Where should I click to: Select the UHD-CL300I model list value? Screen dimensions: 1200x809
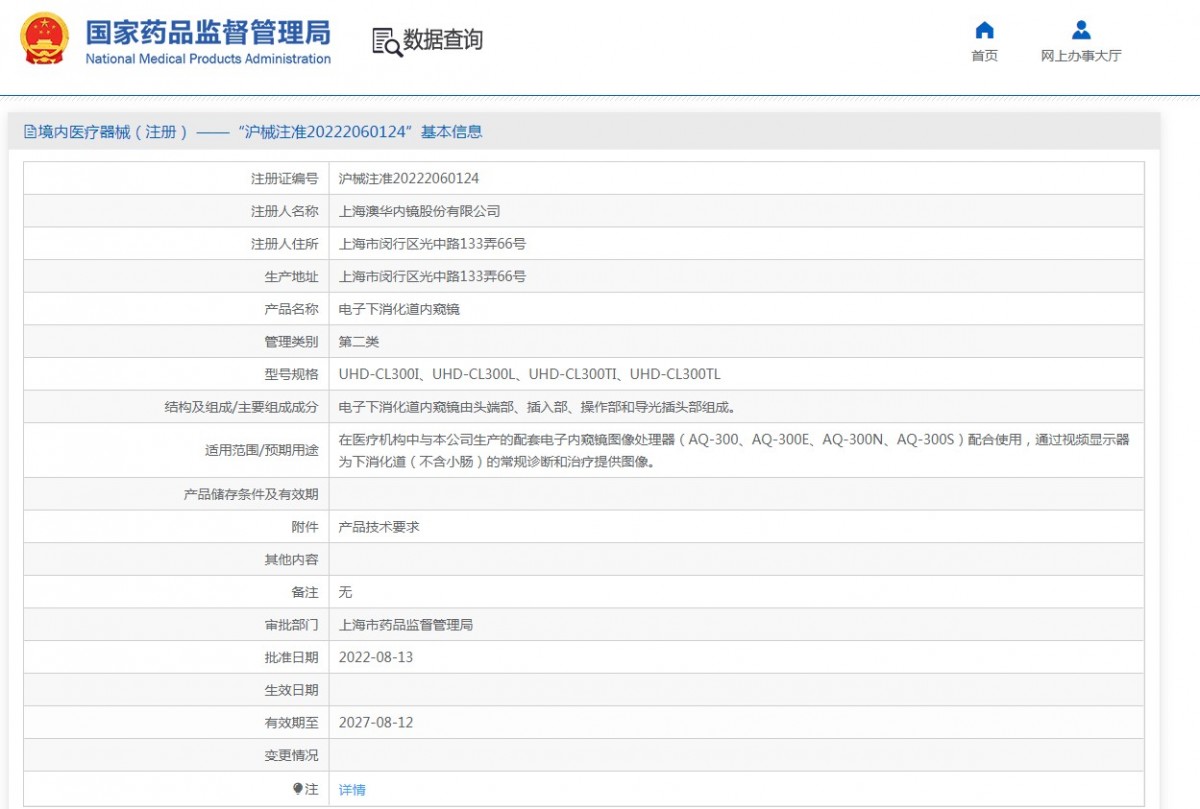click(530, 374)
